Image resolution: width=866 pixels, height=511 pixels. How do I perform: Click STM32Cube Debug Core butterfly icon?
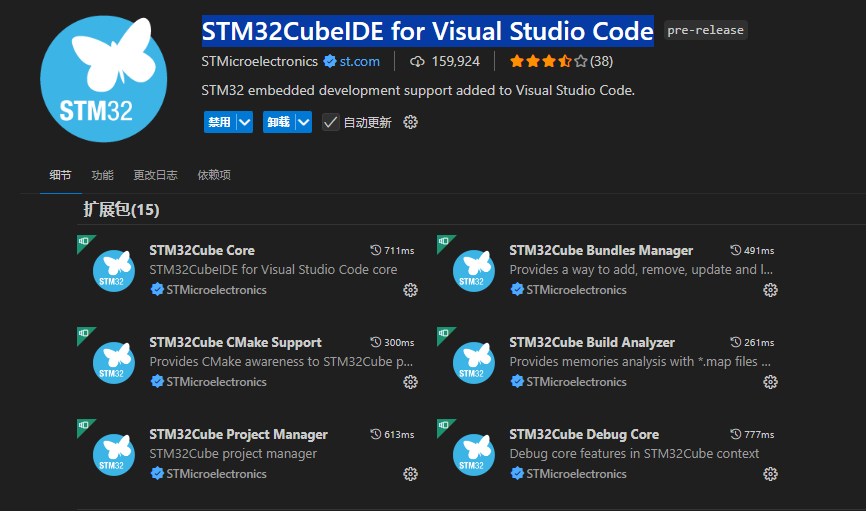click(x=474, y=455)
